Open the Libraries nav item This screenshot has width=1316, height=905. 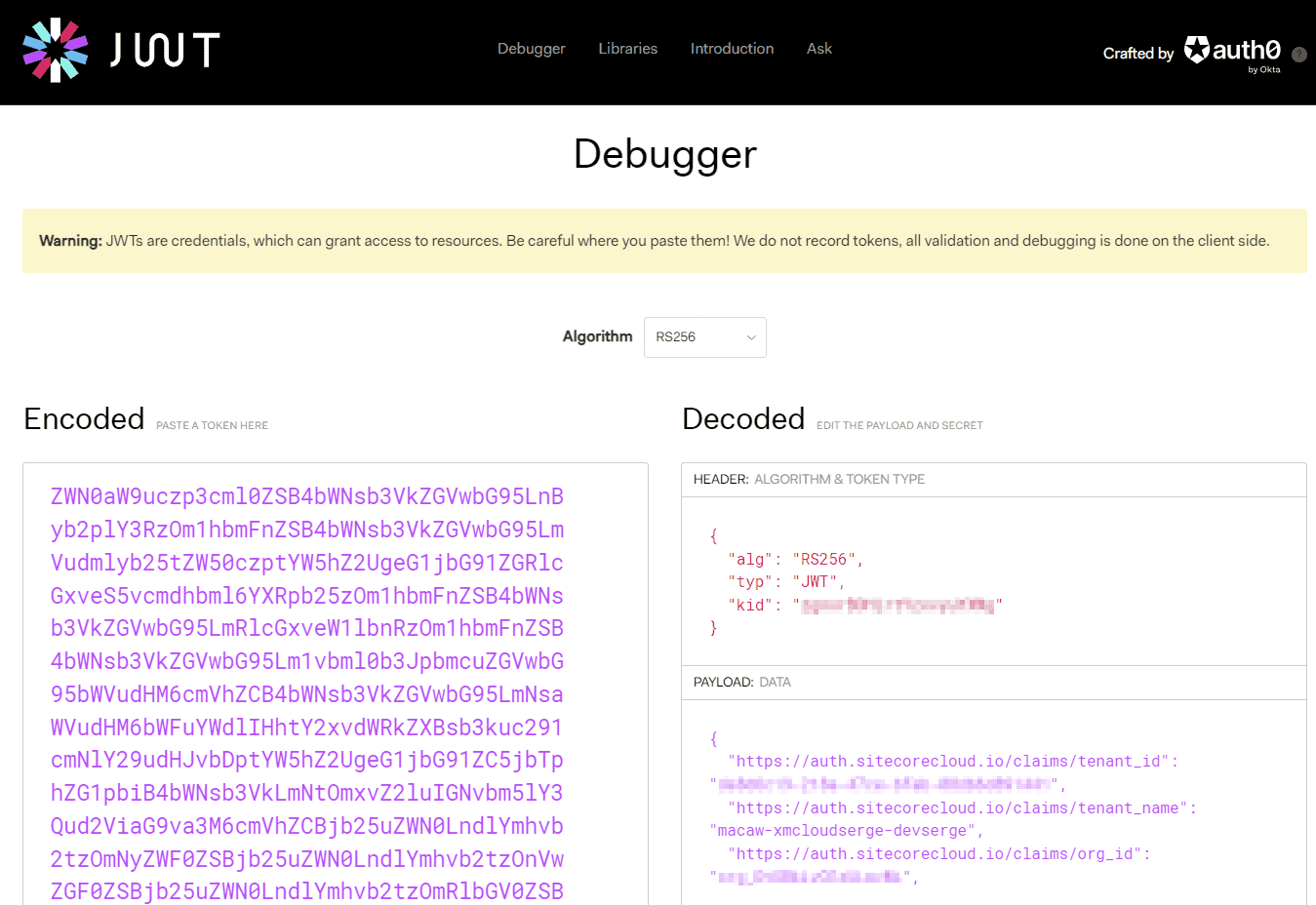point(627,49)
